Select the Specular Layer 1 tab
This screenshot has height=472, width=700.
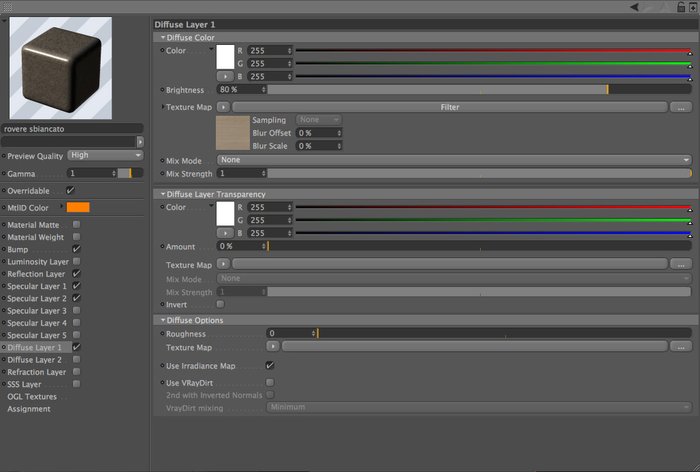[x=37, y=286]
